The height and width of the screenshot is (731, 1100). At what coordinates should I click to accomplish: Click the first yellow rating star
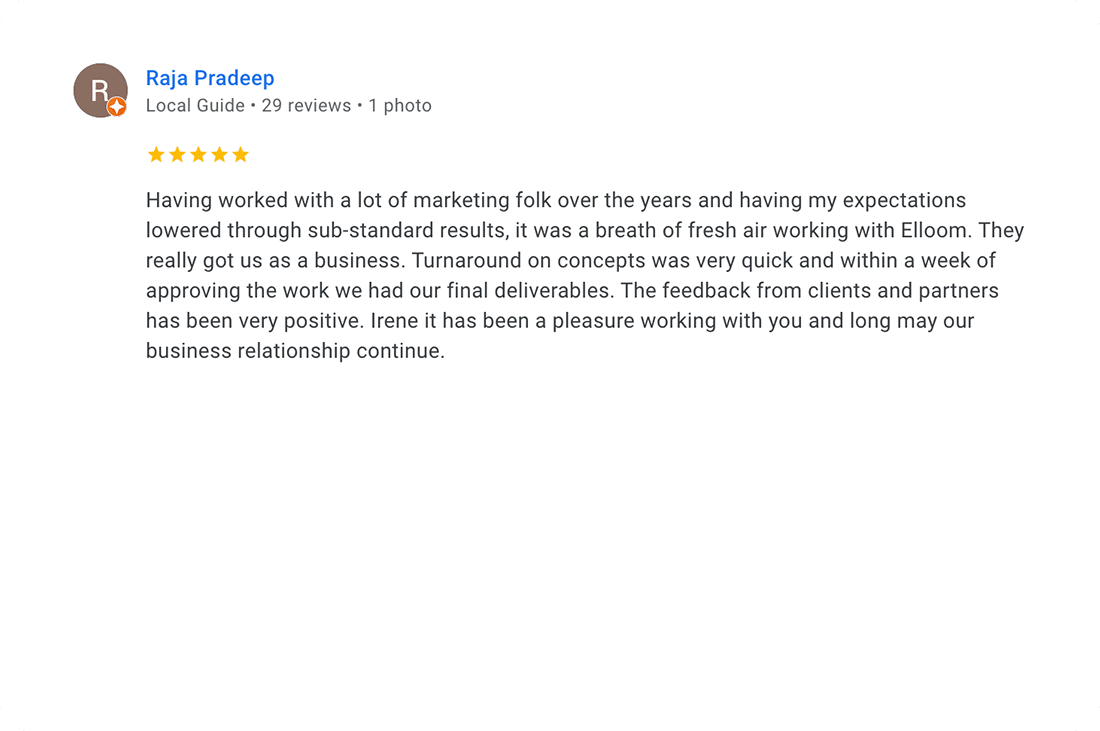pos(156,155)
